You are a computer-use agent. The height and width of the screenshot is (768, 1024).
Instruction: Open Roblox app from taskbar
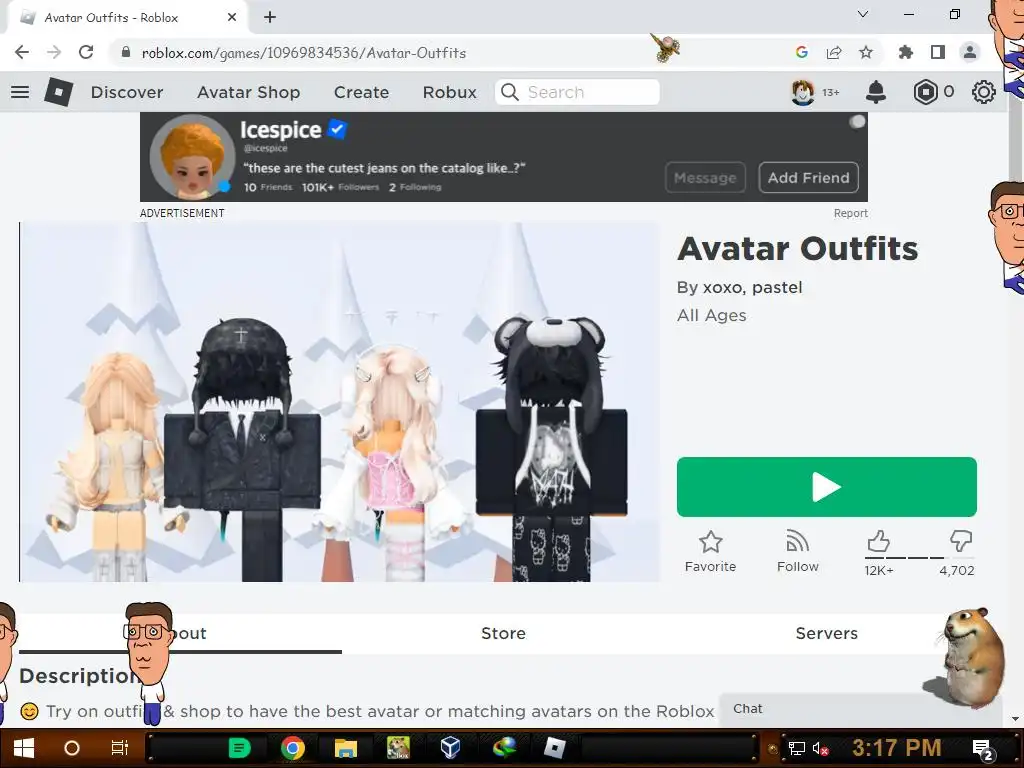tap(555, 748)
